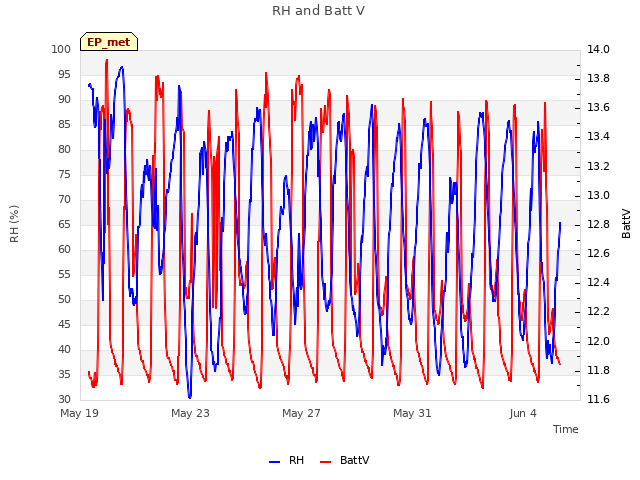640x480 pixels.
Task: Click the final RH data point after Jun 4
Action: point(560,223)
